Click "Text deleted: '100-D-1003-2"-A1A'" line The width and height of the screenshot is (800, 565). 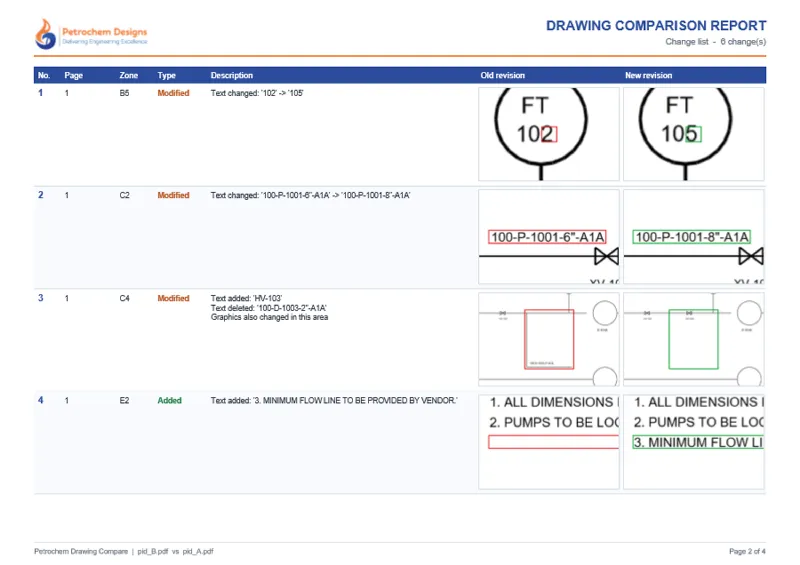point(269,308)
